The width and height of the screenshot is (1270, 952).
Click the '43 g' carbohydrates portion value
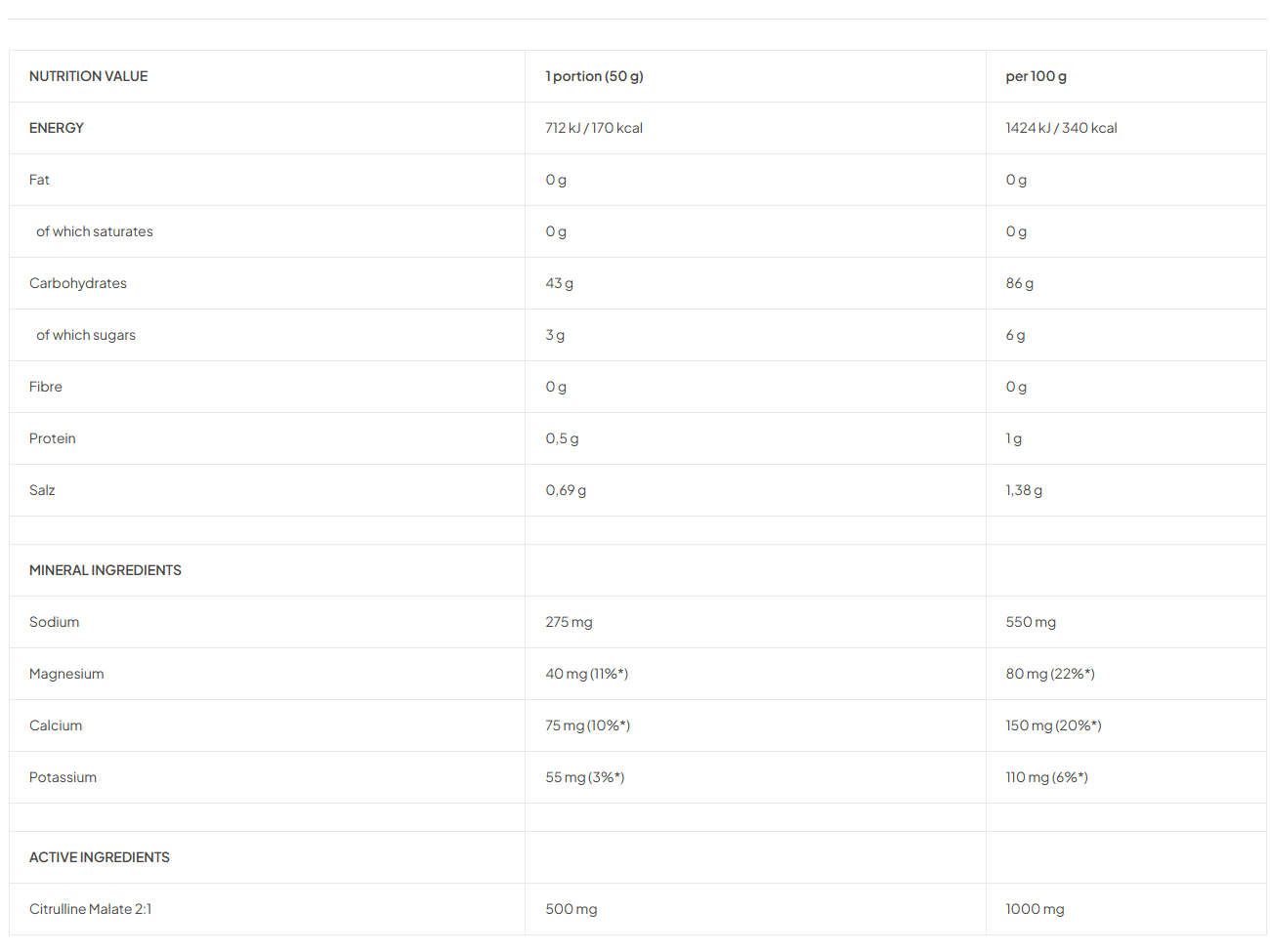pyautogui.click(x=559, y=283)
